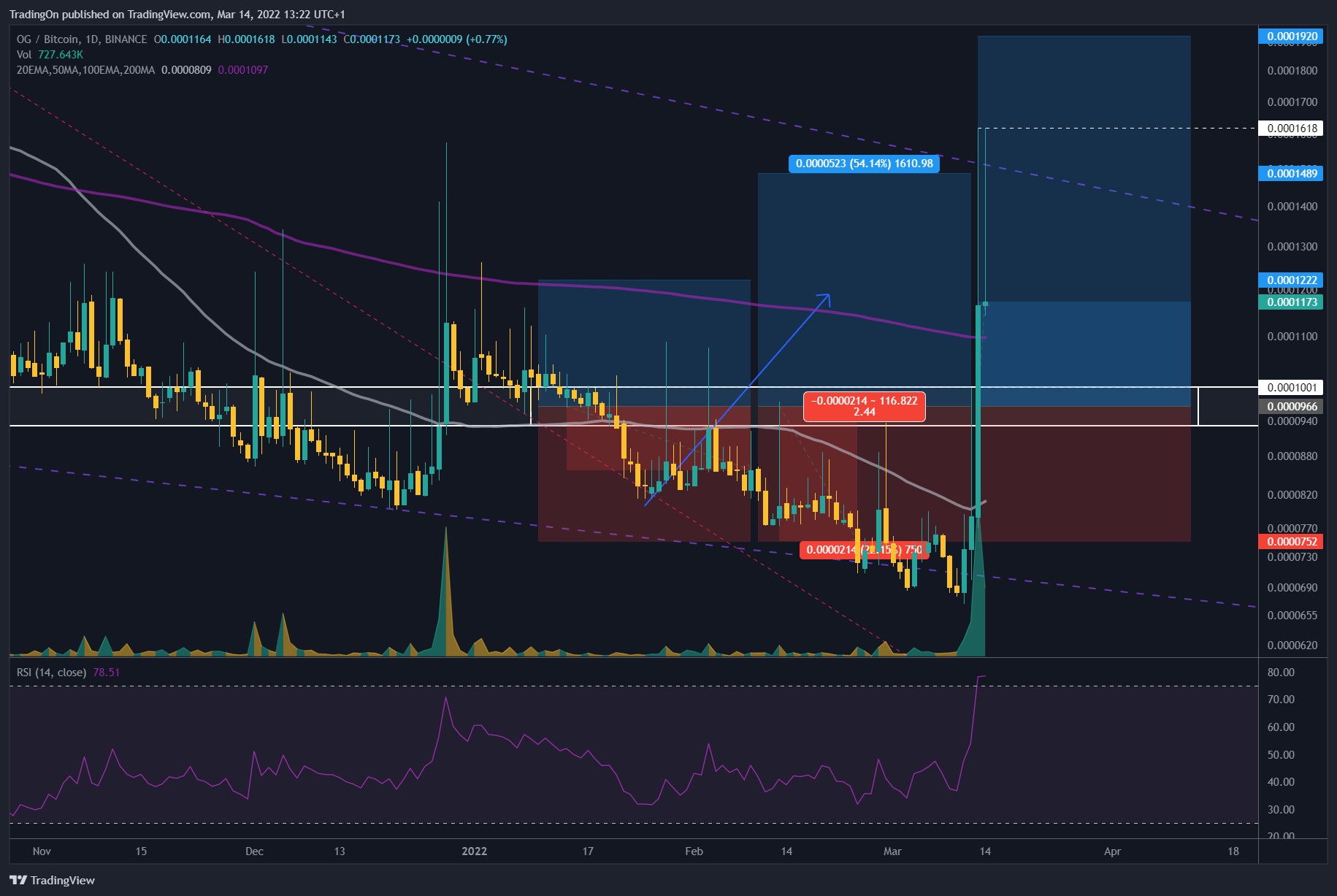
Task: Click the 18 label on the time axis
Action: [1233, 851]
